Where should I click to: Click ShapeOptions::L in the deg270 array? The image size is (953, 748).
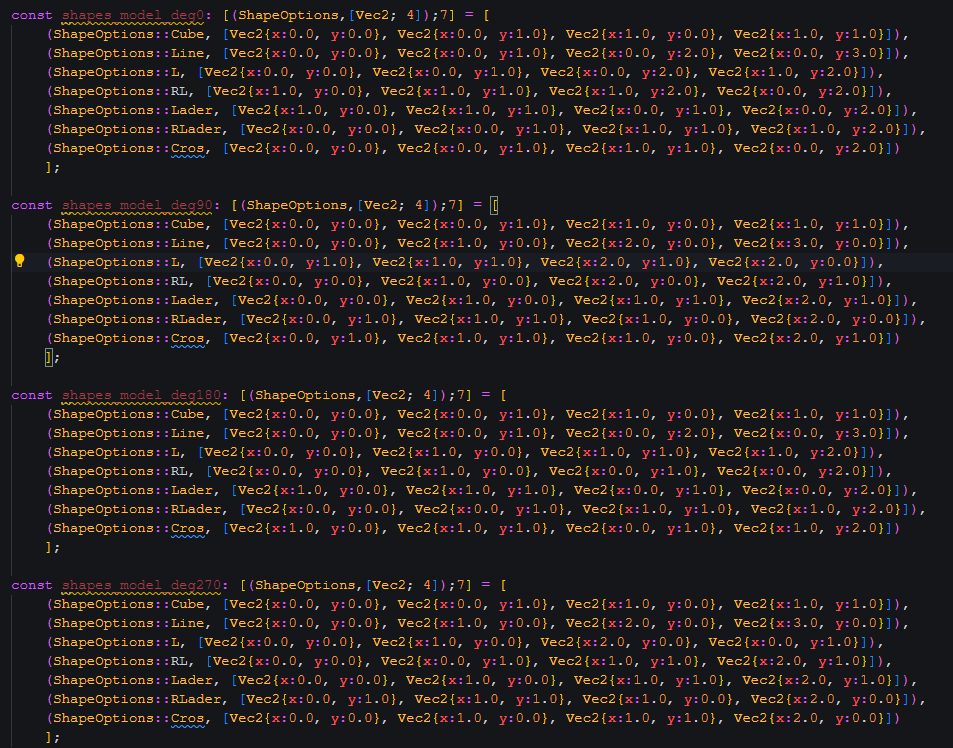tap(116, 642)
